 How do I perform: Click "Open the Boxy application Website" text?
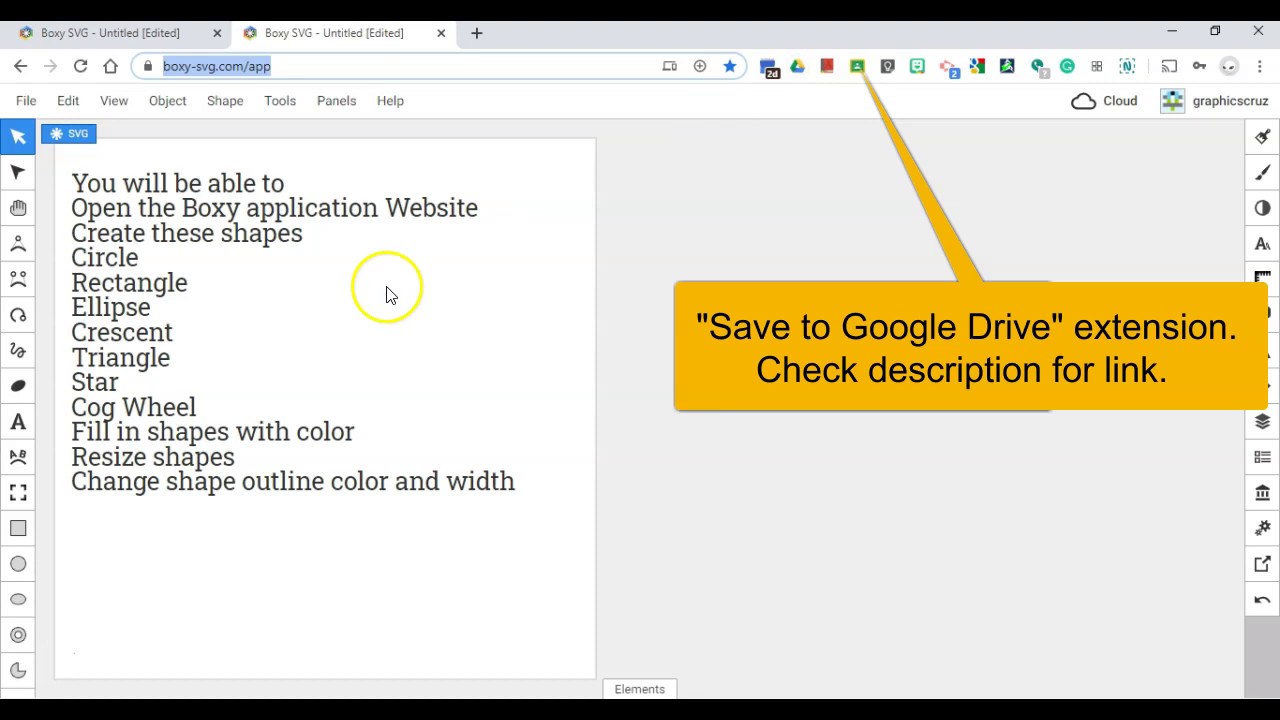coord(275,207)
